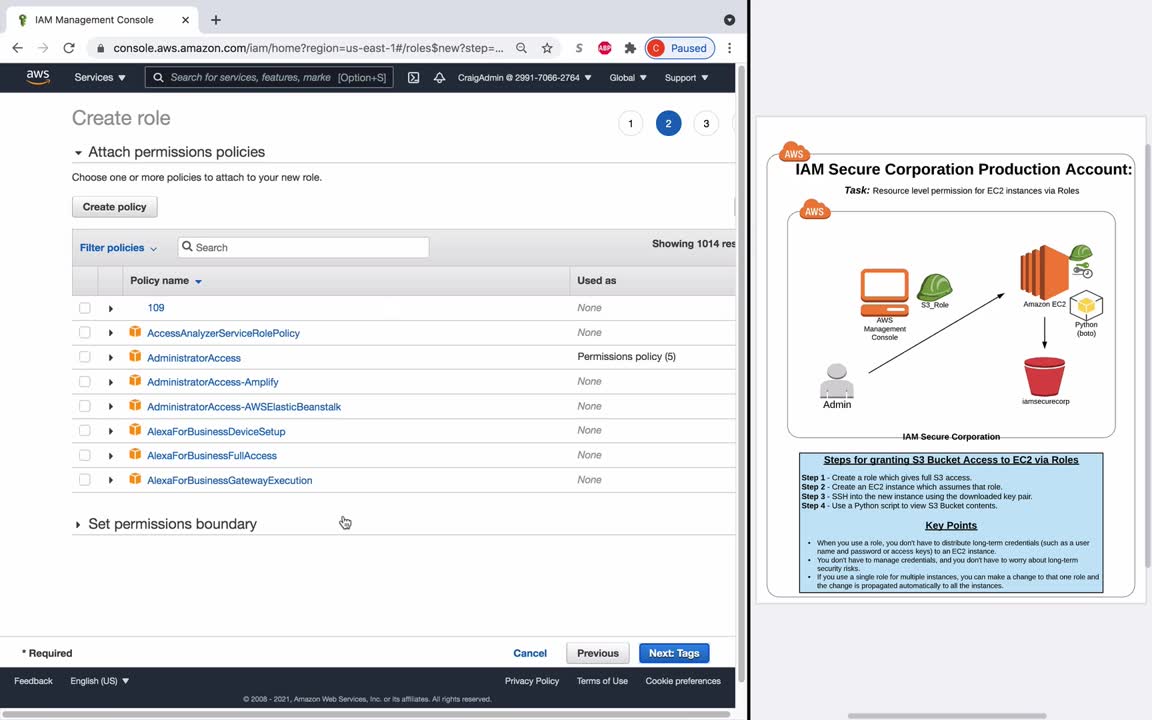Click the policy cube icon for AlexaForBusinessDeviceSetup
Image resolution: width=1152 pixels, height=720 pixels.
pos(135,430)
